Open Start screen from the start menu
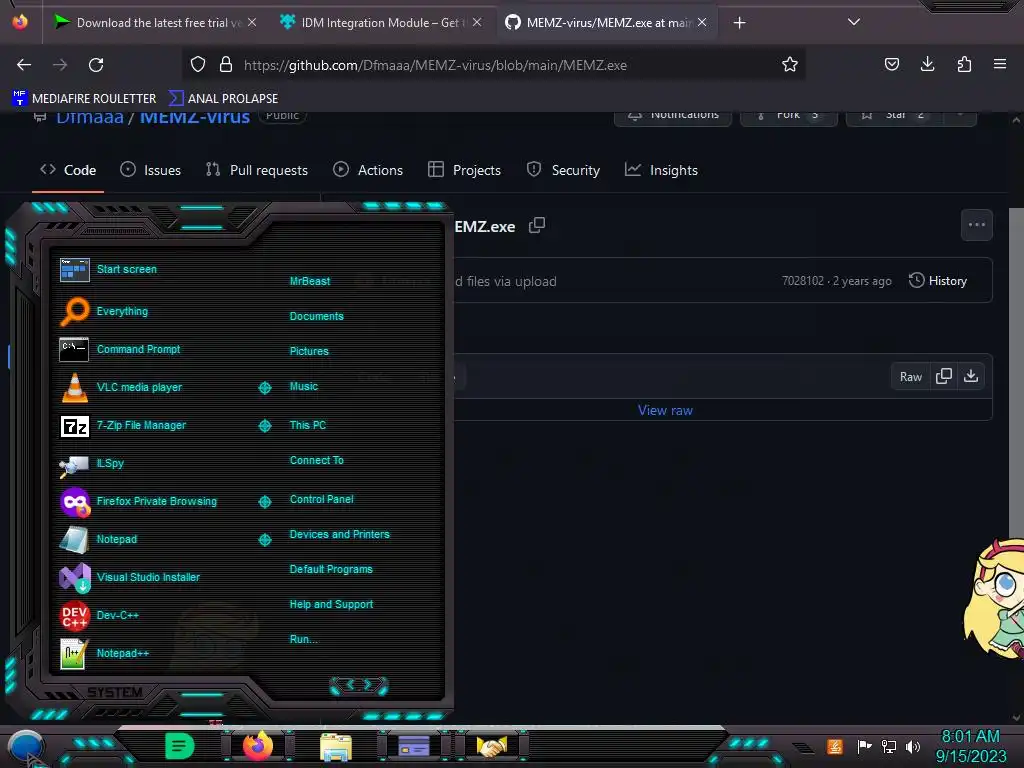The height and width of the screenshot is (768, 1024). pyautogui.click(x=127, y=269)
